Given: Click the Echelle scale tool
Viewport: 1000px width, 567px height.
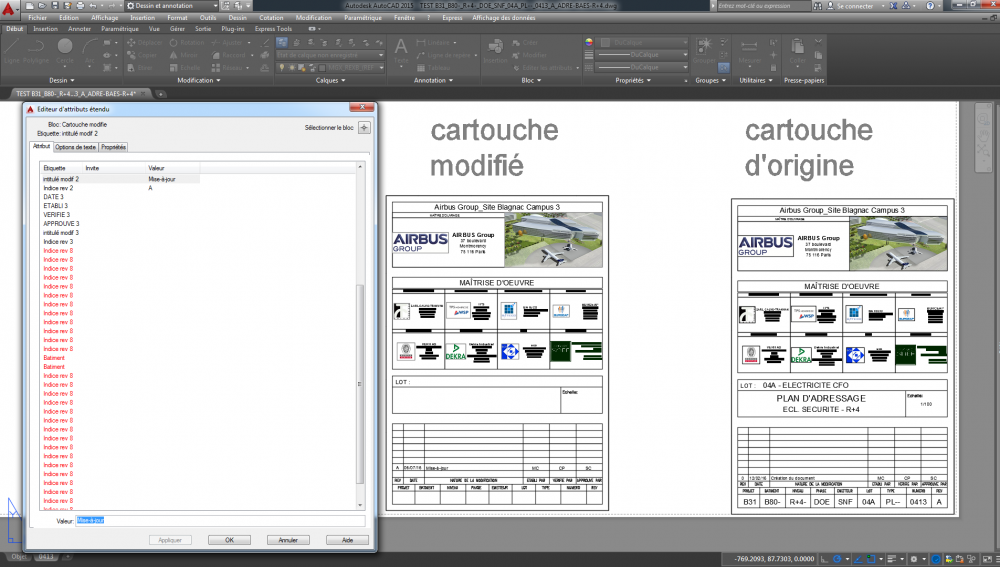Looking at the screenshot, I should point(184,67).
